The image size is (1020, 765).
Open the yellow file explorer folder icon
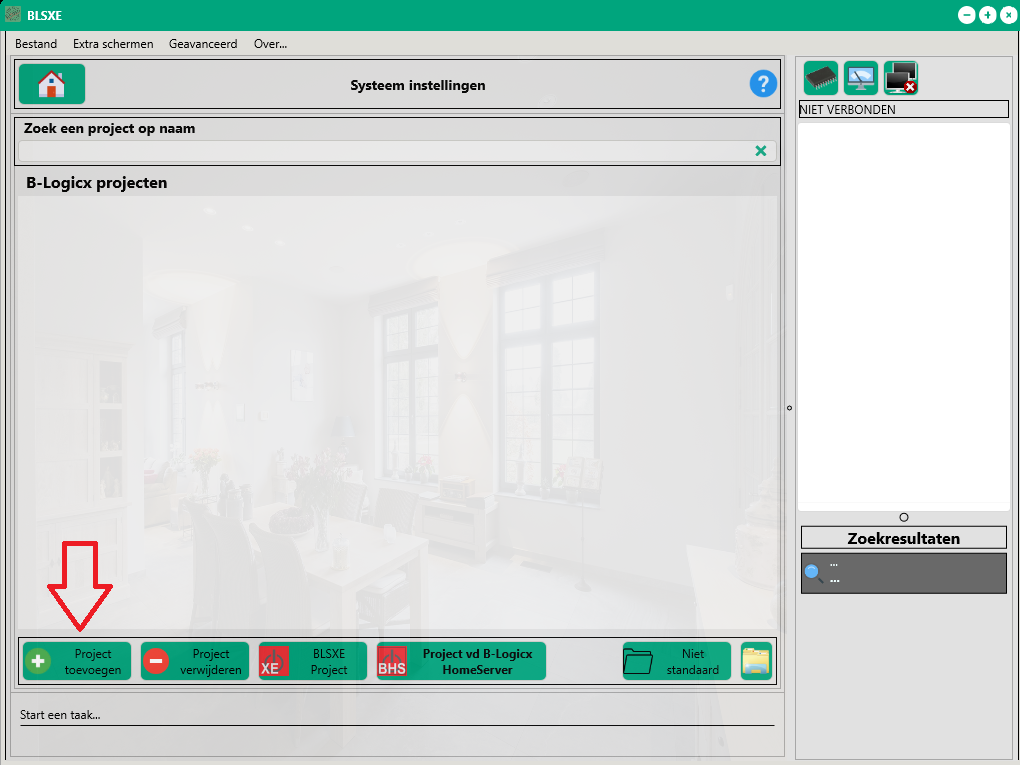756,662
